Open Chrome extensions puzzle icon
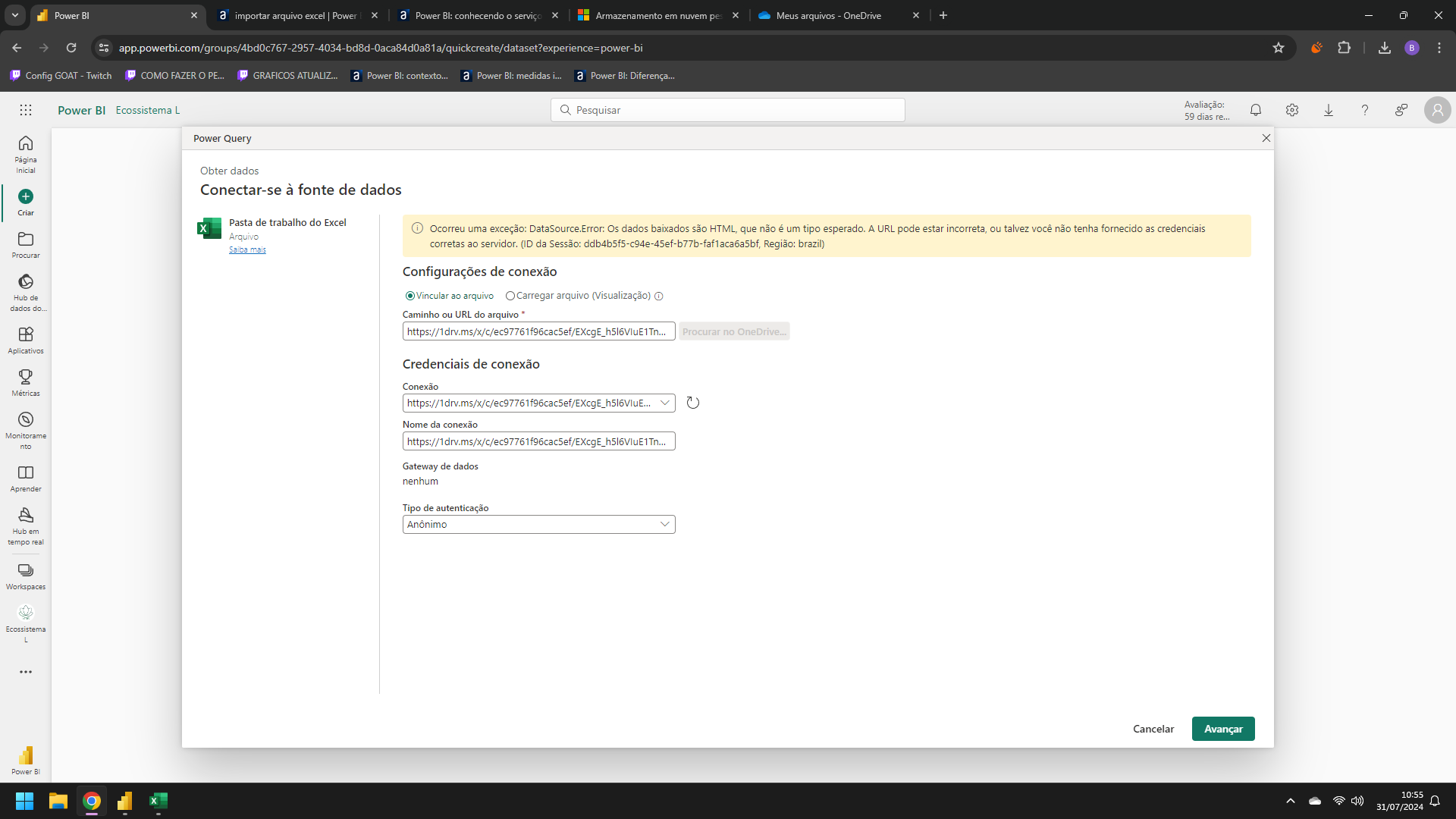 [1345, 48]
